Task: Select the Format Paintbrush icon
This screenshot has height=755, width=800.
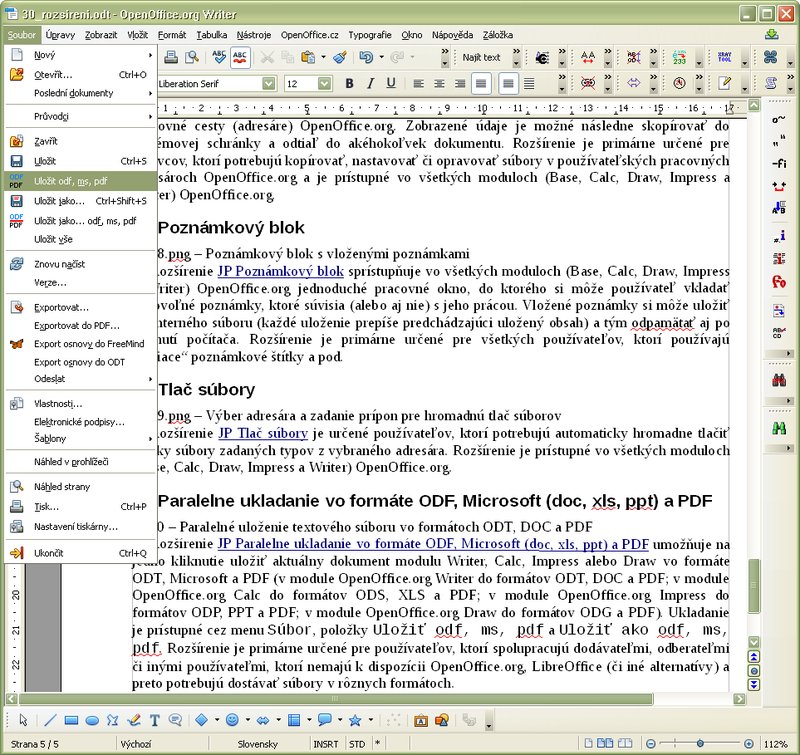Action: (x=340, y=57)
